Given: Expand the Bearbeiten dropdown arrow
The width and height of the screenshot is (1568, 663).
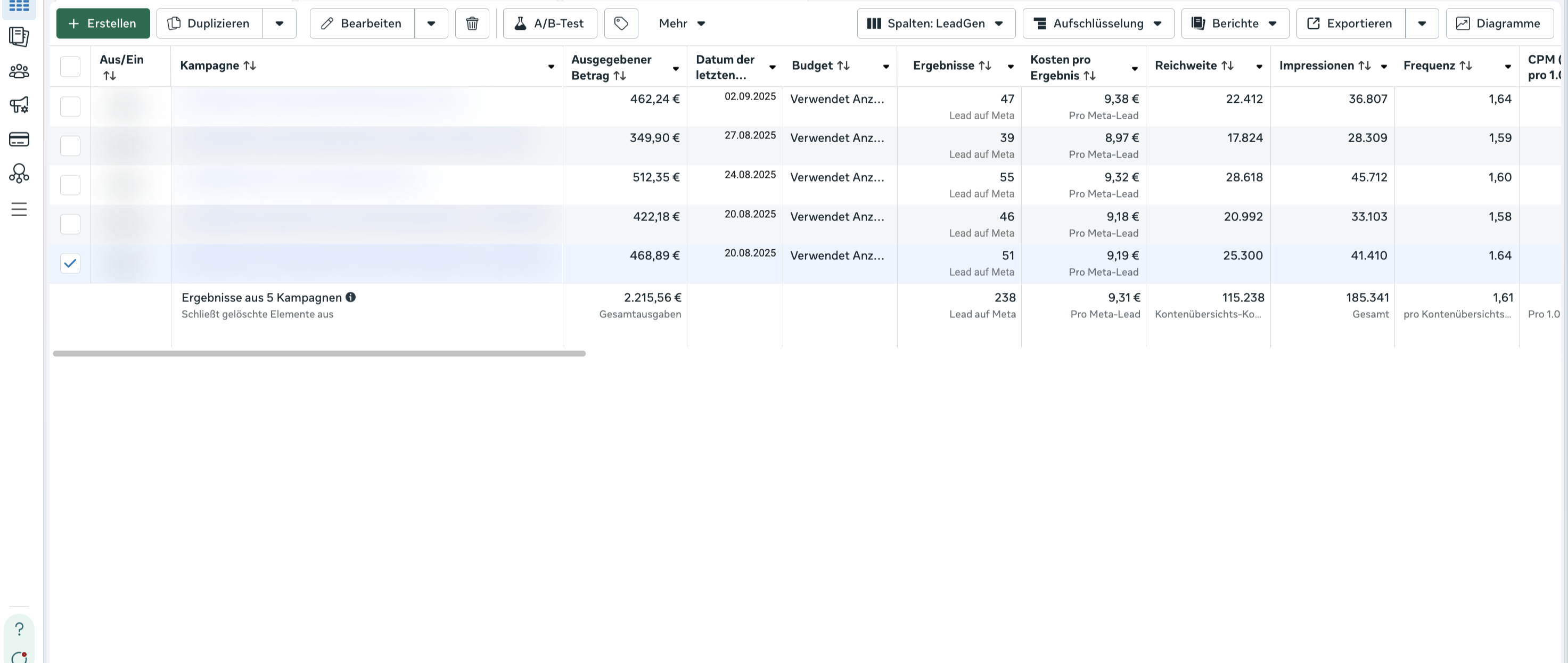Looking at the screenshot, I should pos(431,23).
